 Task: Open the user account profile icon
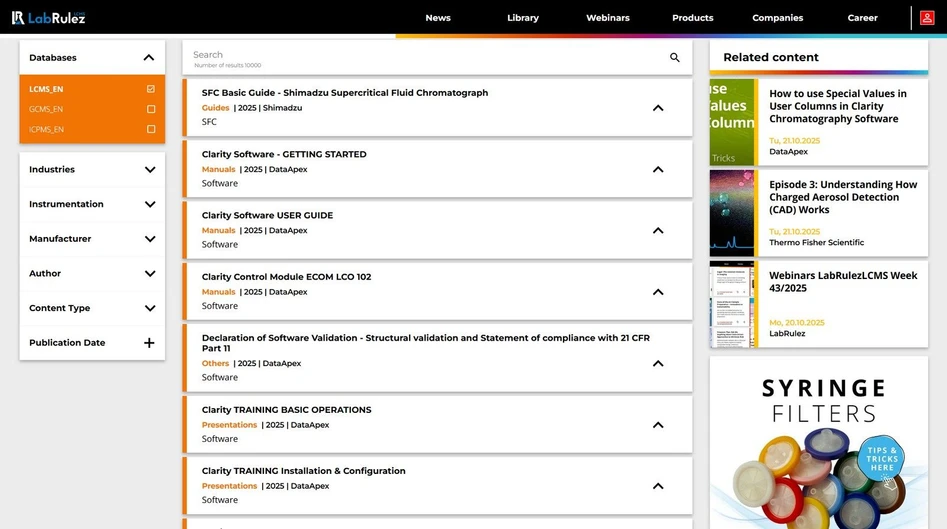(x=927, y=18)
